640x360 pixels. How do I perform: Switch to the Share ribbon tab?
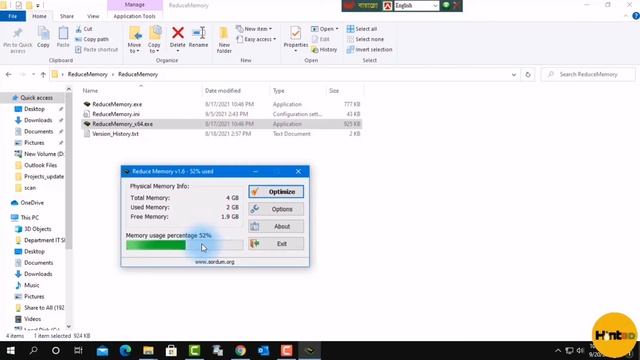(67, 16)
